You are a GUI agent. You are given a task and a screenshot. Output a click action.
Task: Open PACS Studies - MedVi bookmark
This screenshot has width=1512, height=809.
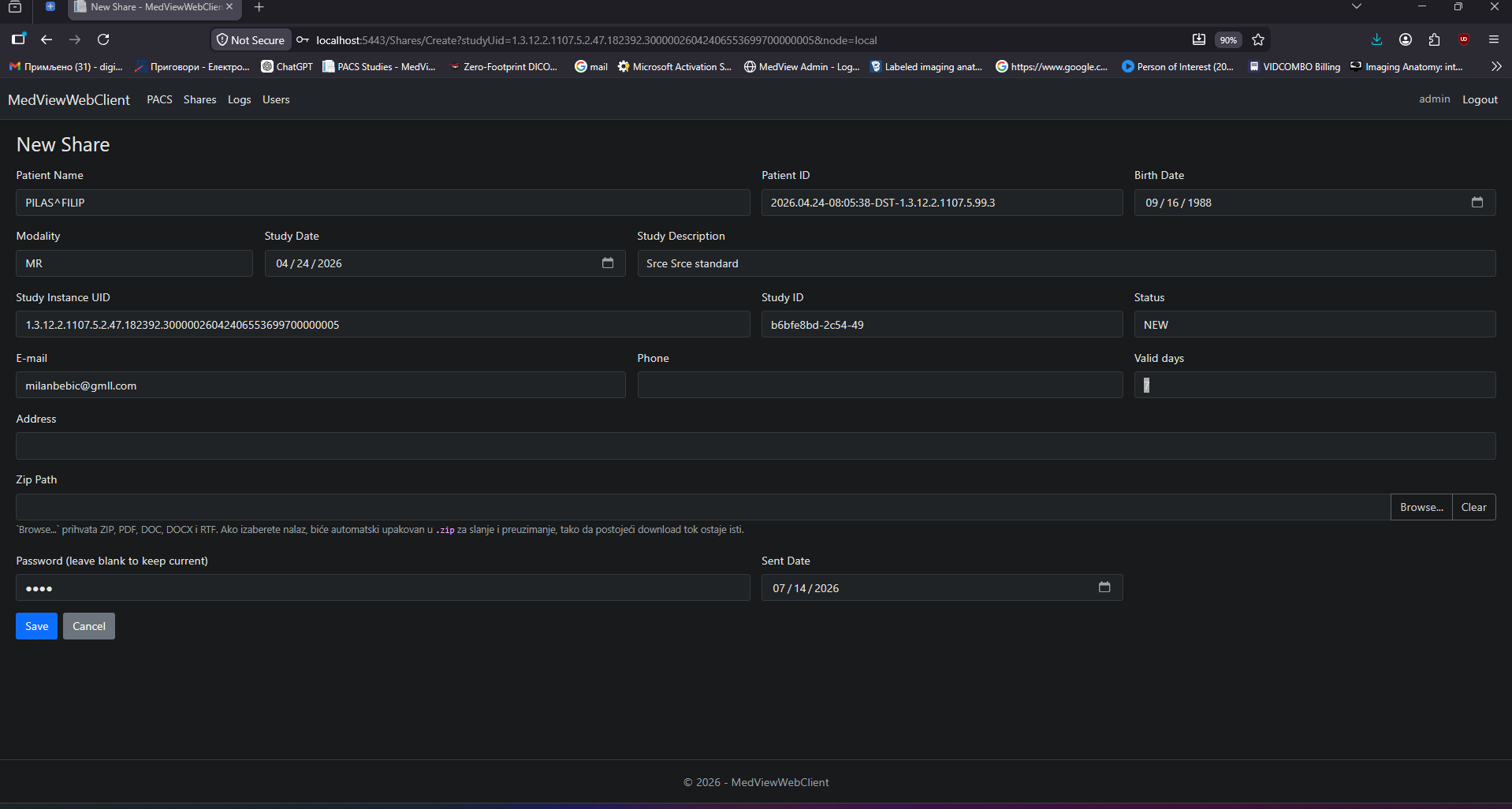tap(379, 67)
